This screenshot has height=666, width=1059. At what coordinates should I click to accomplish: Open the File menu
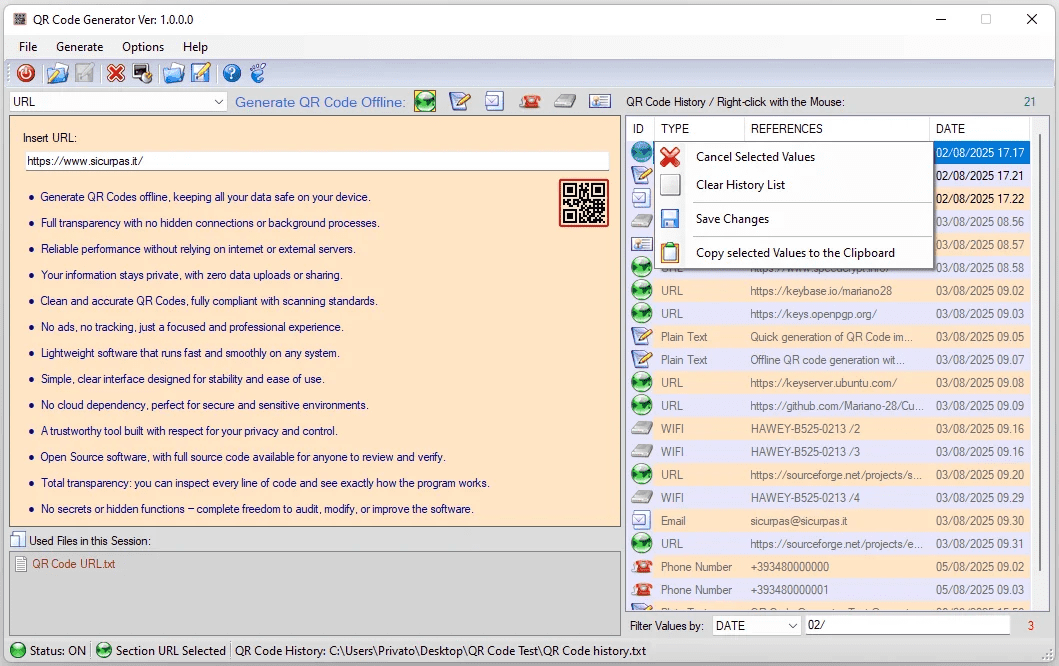[x=28, y=47]
